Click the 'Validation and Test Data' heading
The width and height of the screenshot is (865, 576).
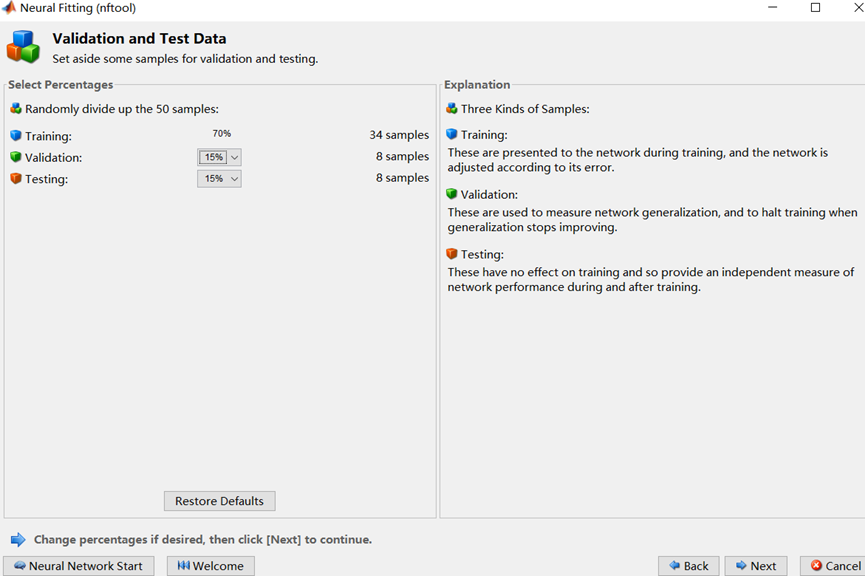click(139, 39)
